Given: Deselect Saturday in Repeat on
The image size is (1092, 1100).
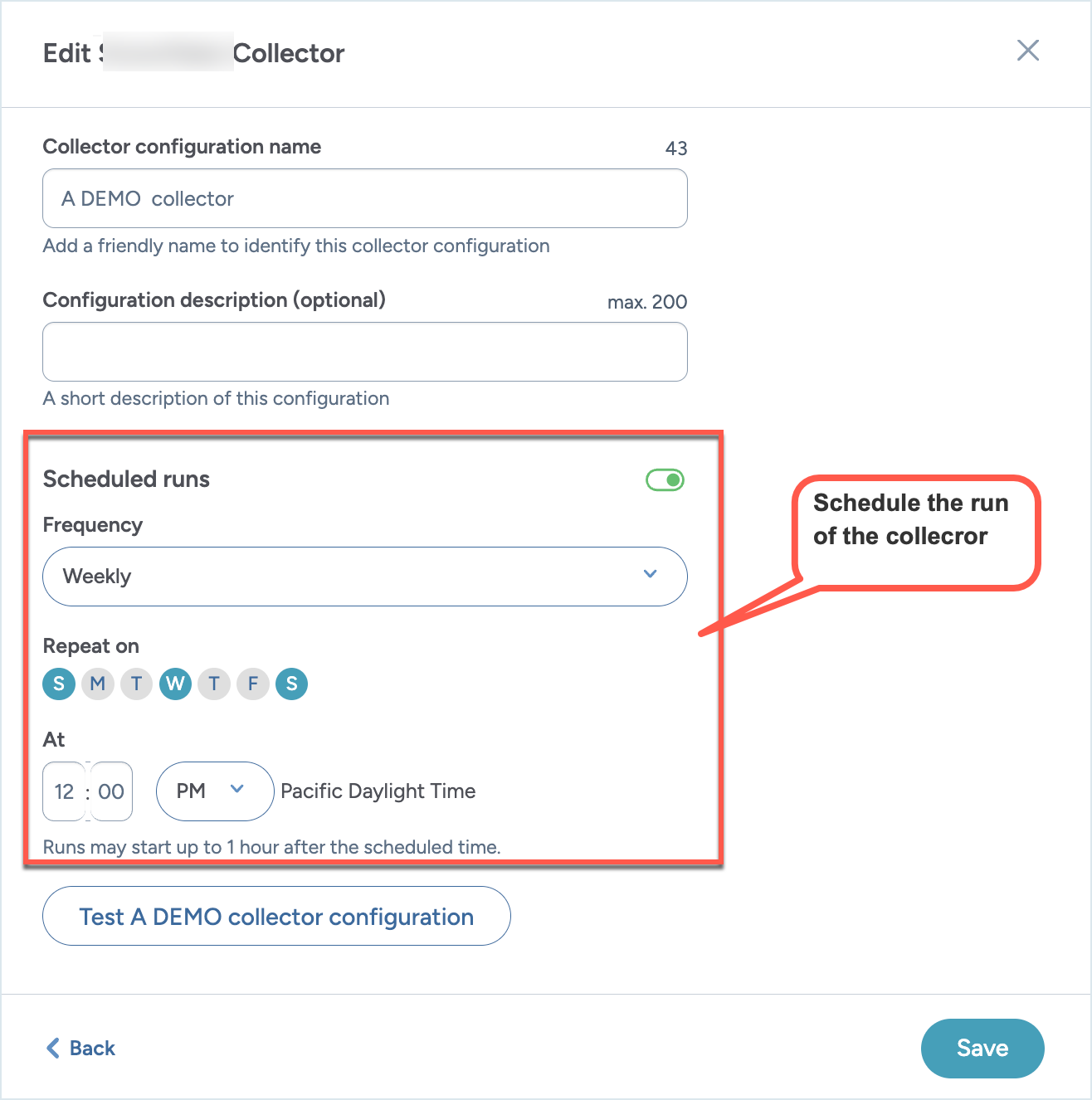Looking at the screenshot, I should [x=292, y=684].
